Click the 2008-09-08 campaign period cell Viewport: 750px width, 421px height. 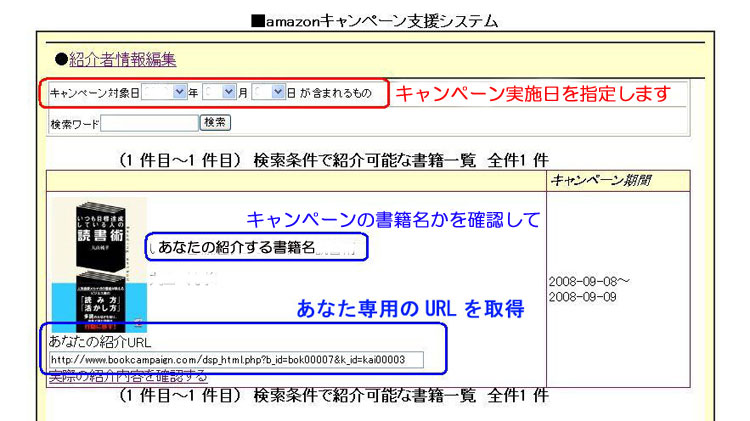[590, 289]
